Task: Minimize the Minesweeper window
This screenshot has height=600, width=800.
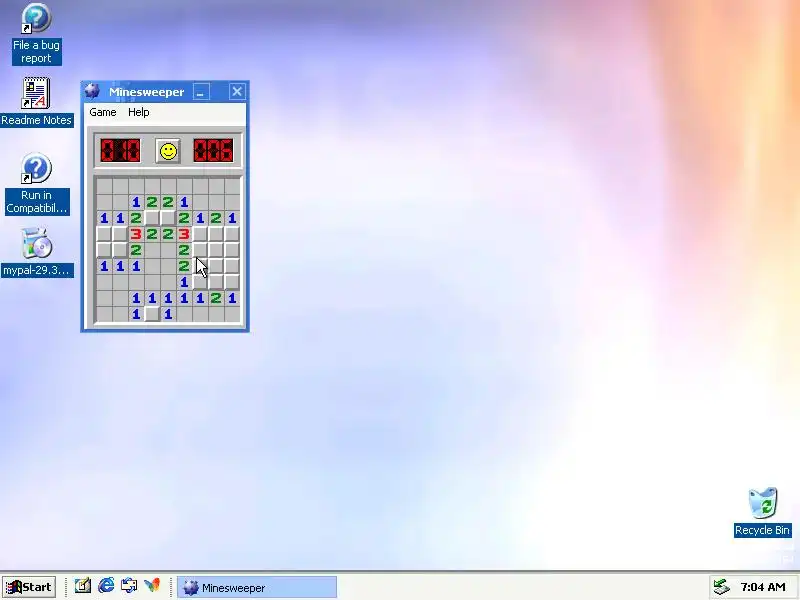Action: pyautogui.click(x=201, y=92)
